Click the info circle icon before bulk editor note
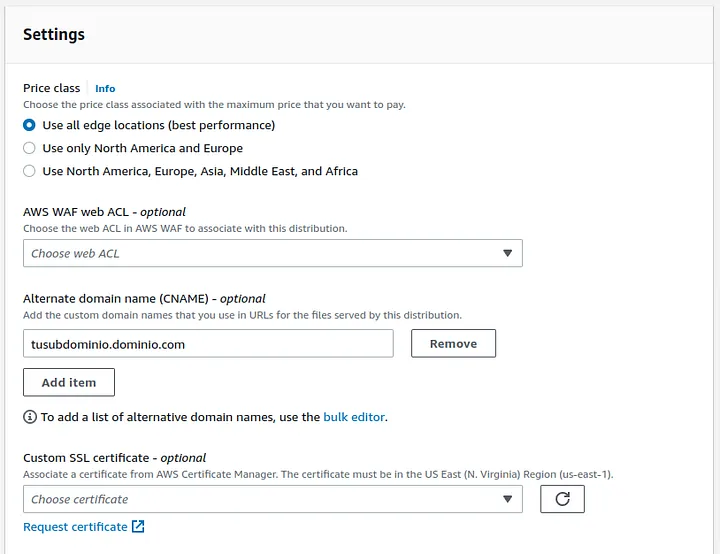Viewport: 720px width, 554px height. point(30,417)
